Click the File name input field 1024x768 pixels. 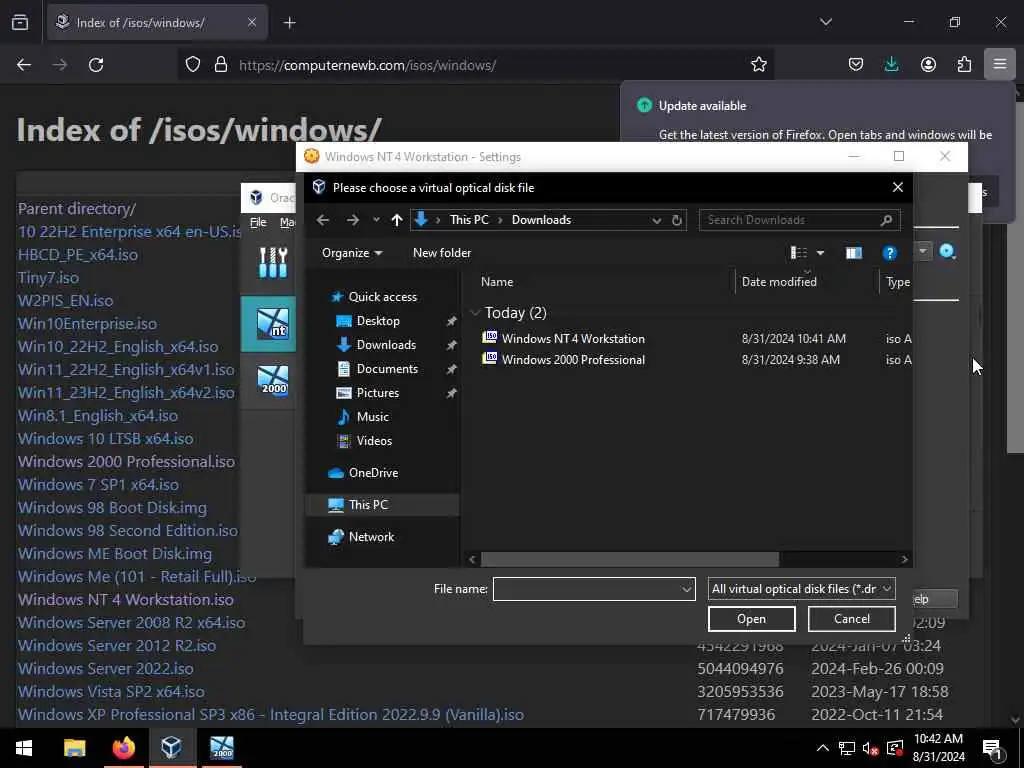click(x=588, y=589)
